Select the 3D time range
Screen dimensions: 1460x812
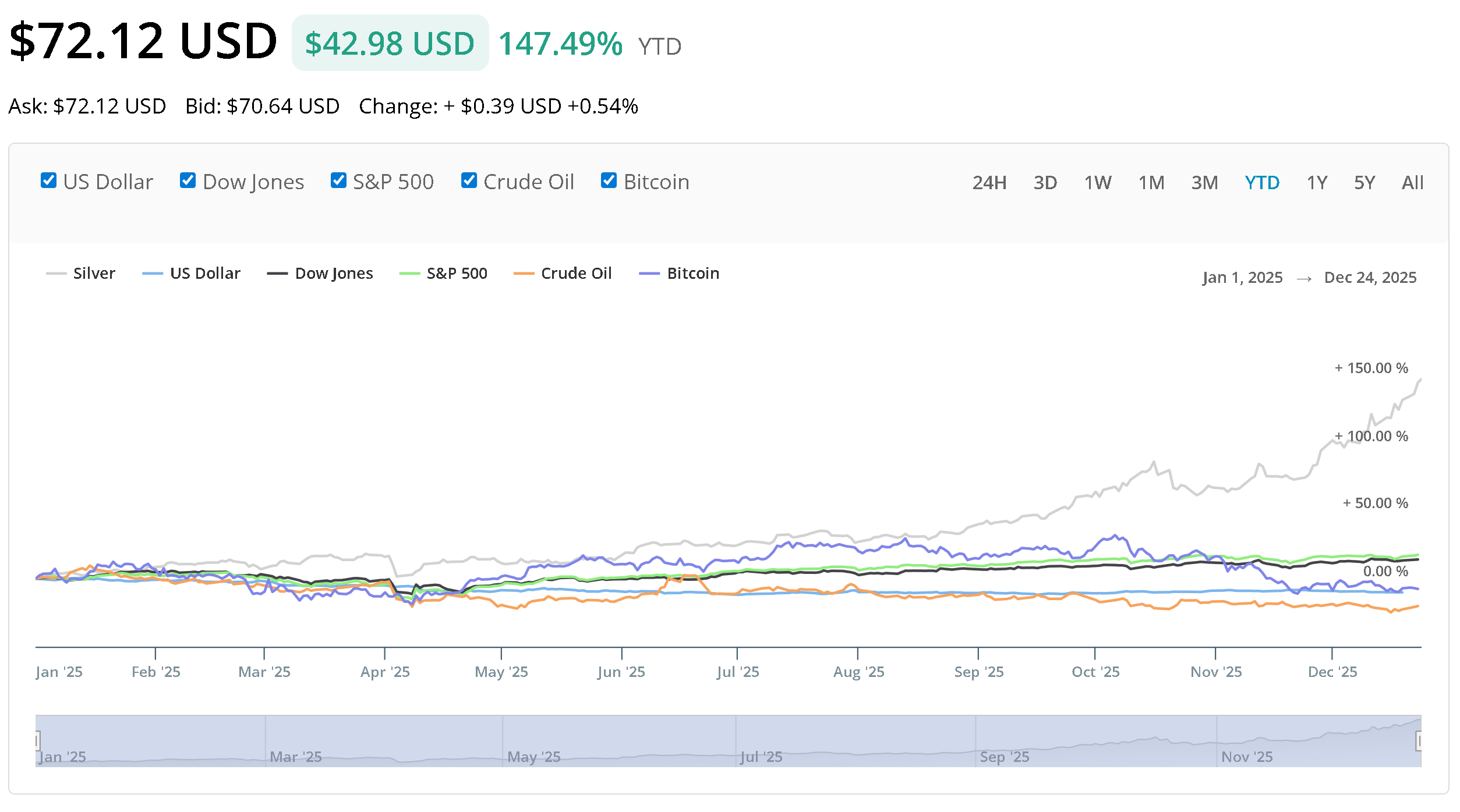(1045, 183)
